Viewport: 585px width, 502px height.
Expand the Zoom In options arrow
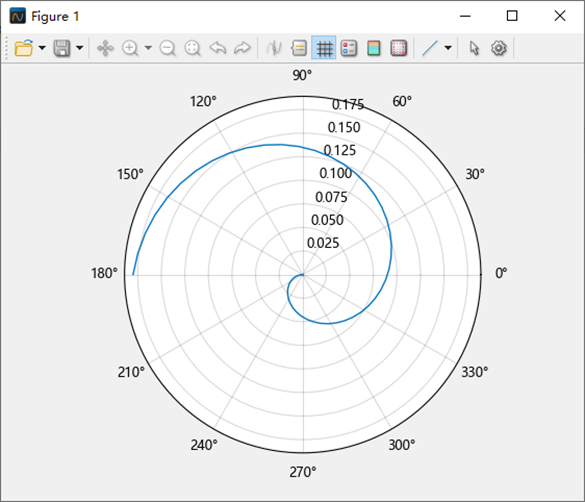(x=148, y=48)
